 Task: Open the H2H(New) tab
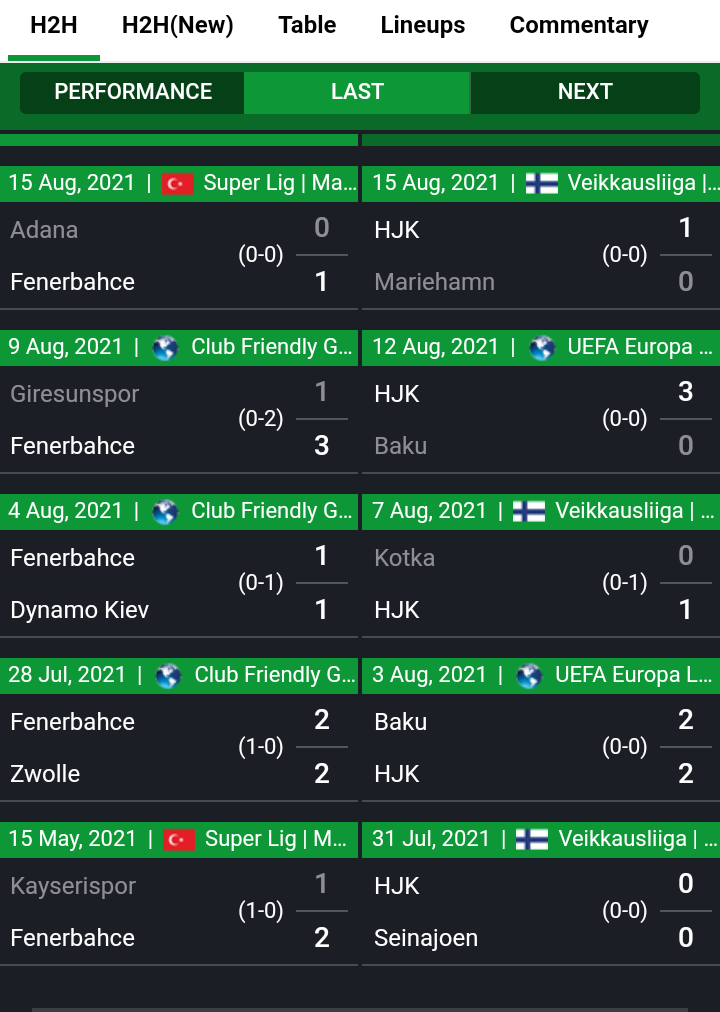(177, 25)
